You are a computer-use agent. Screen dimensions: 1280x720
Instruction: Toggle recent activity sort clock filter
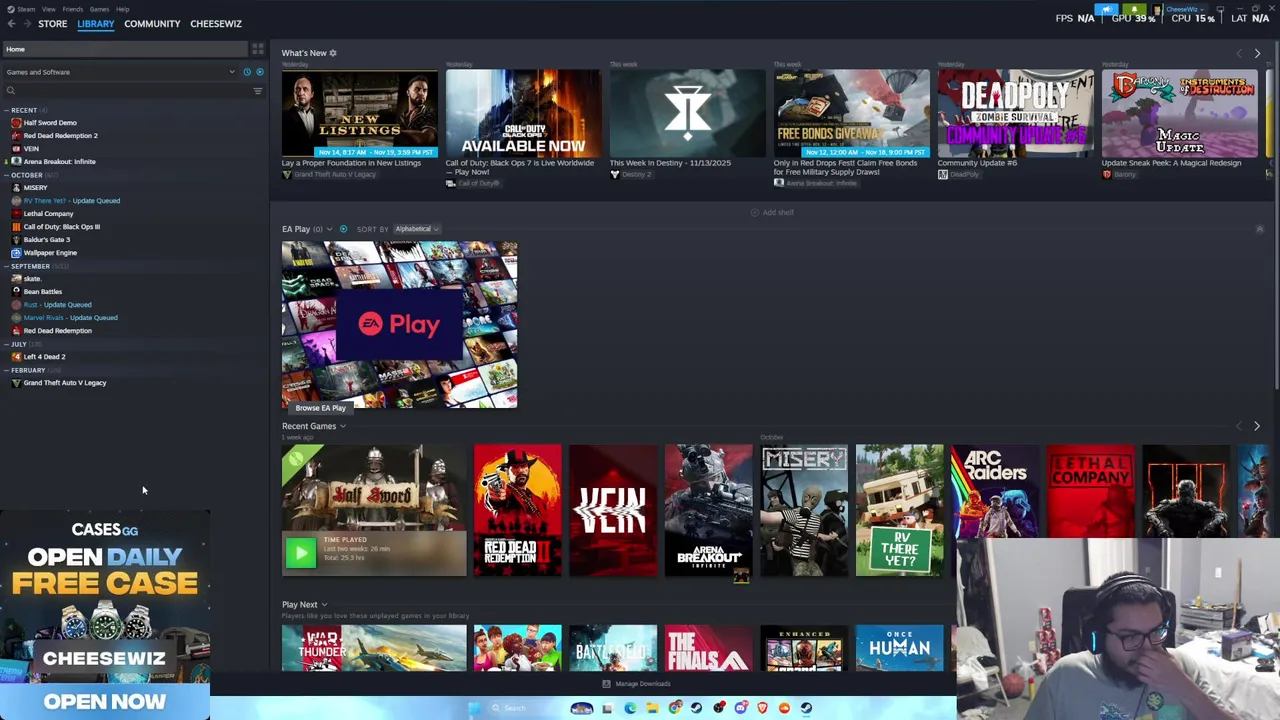coord(247,72)
